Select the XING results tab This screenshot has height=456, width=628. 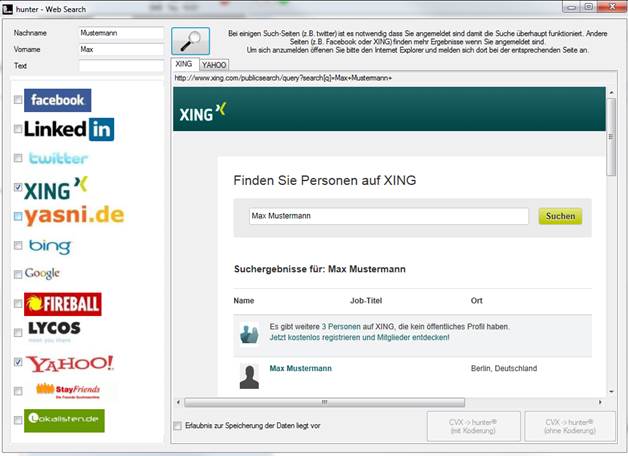pyautogui.click(x=183, y=63)
